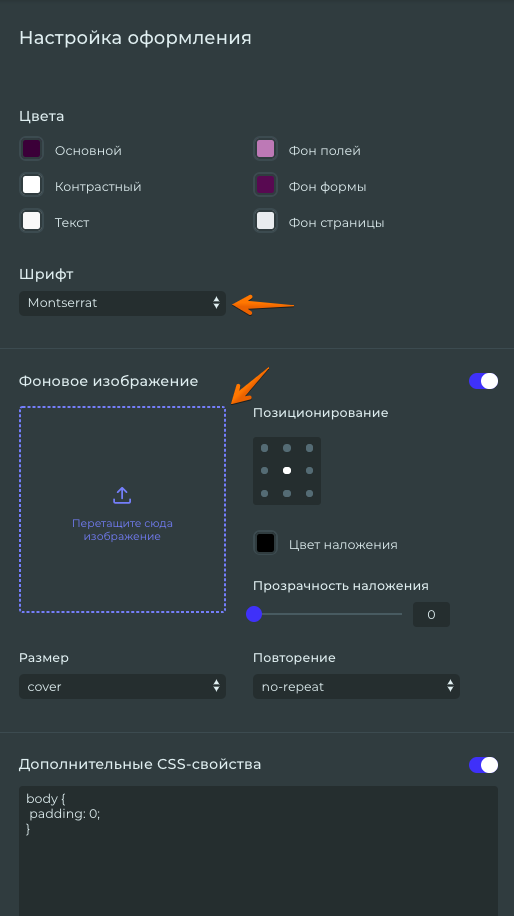Pick the Основной color swatch
Screen dimensions: 514x916
point(32,148)
